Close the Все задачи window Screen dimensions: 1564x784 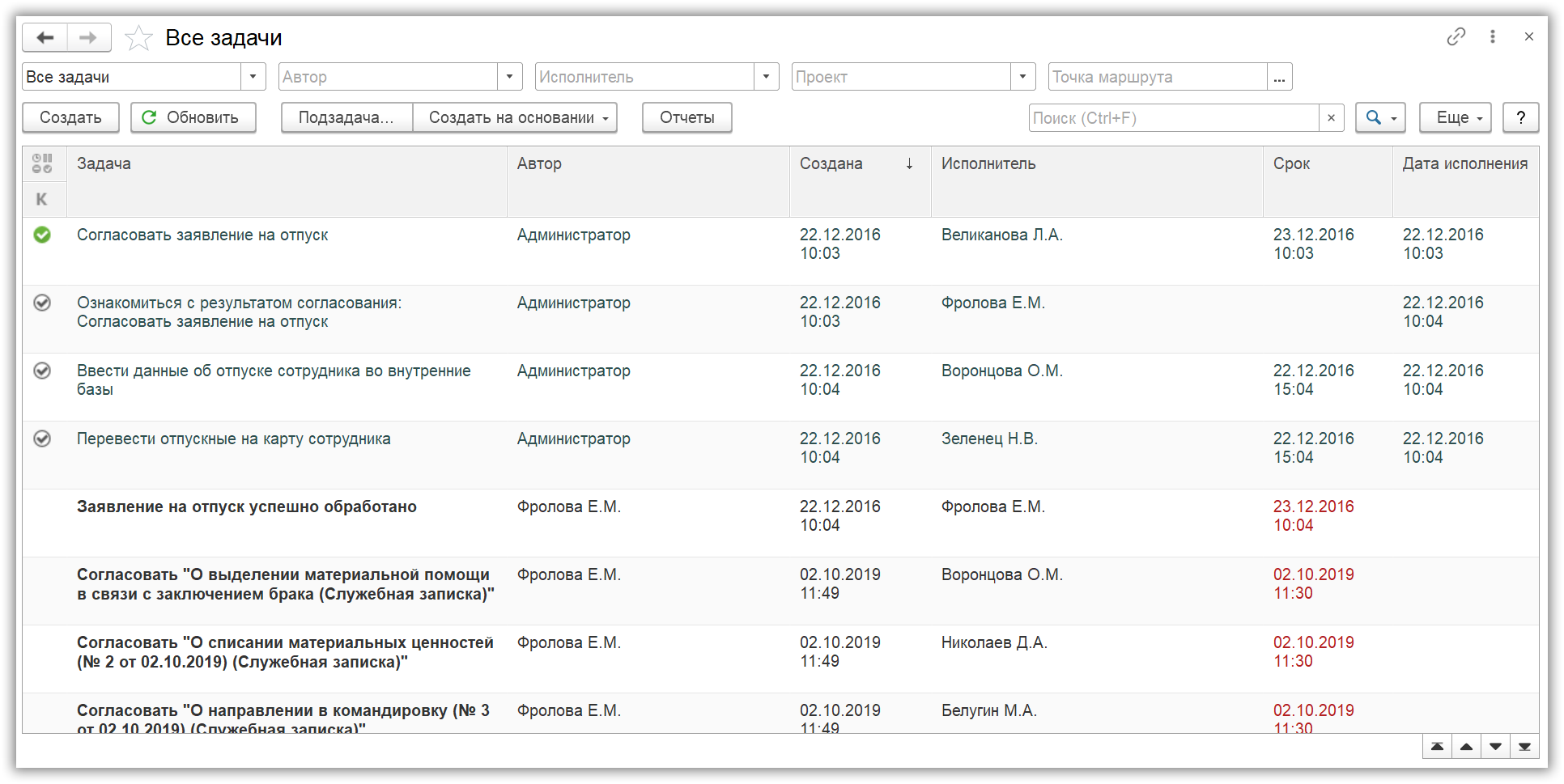tap(1528, 36)
